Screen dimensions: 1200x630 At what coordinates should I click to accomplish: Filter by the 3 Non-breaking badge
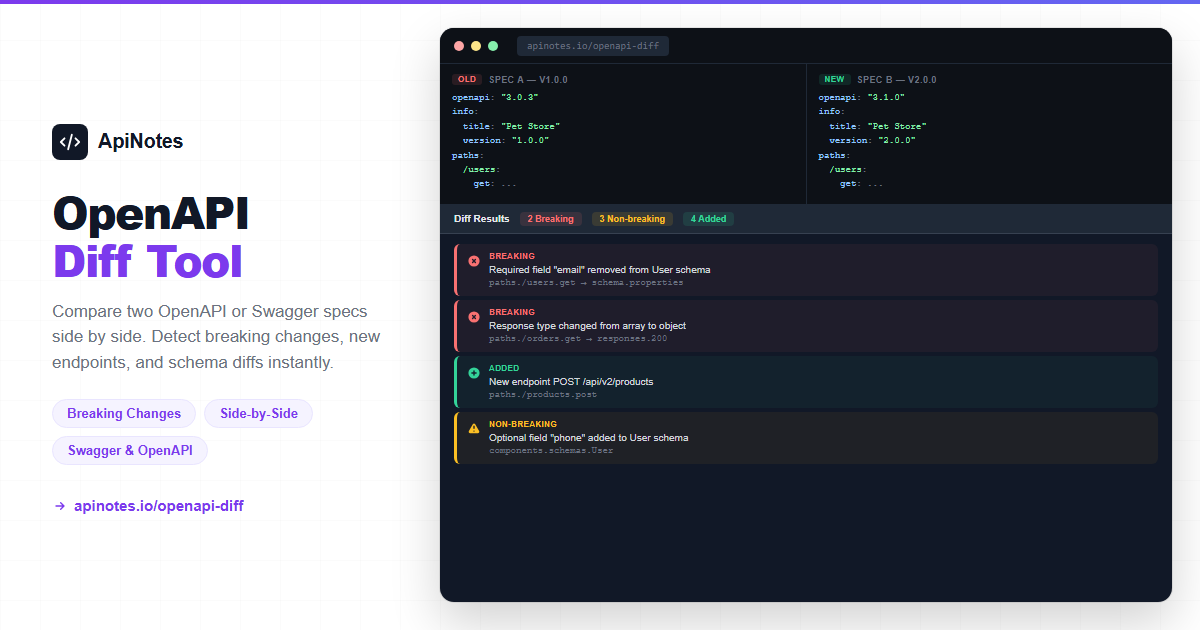(632, 219)
